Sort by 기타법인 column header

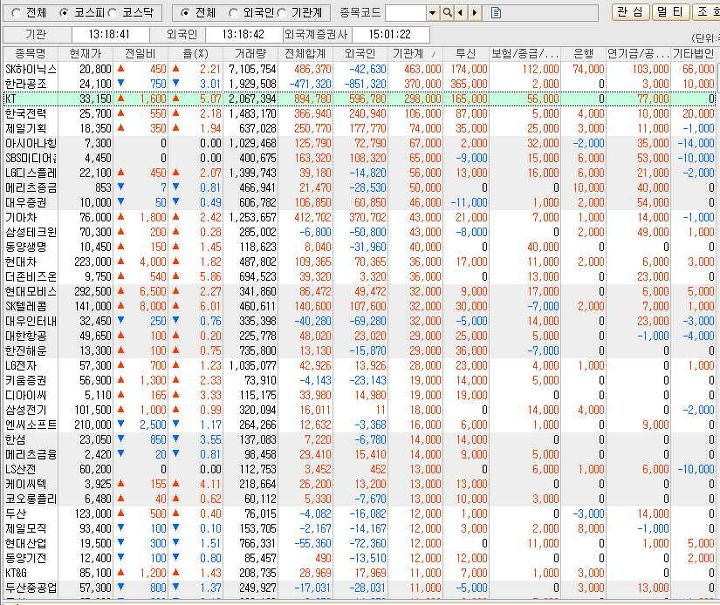[x=693, y=54]
